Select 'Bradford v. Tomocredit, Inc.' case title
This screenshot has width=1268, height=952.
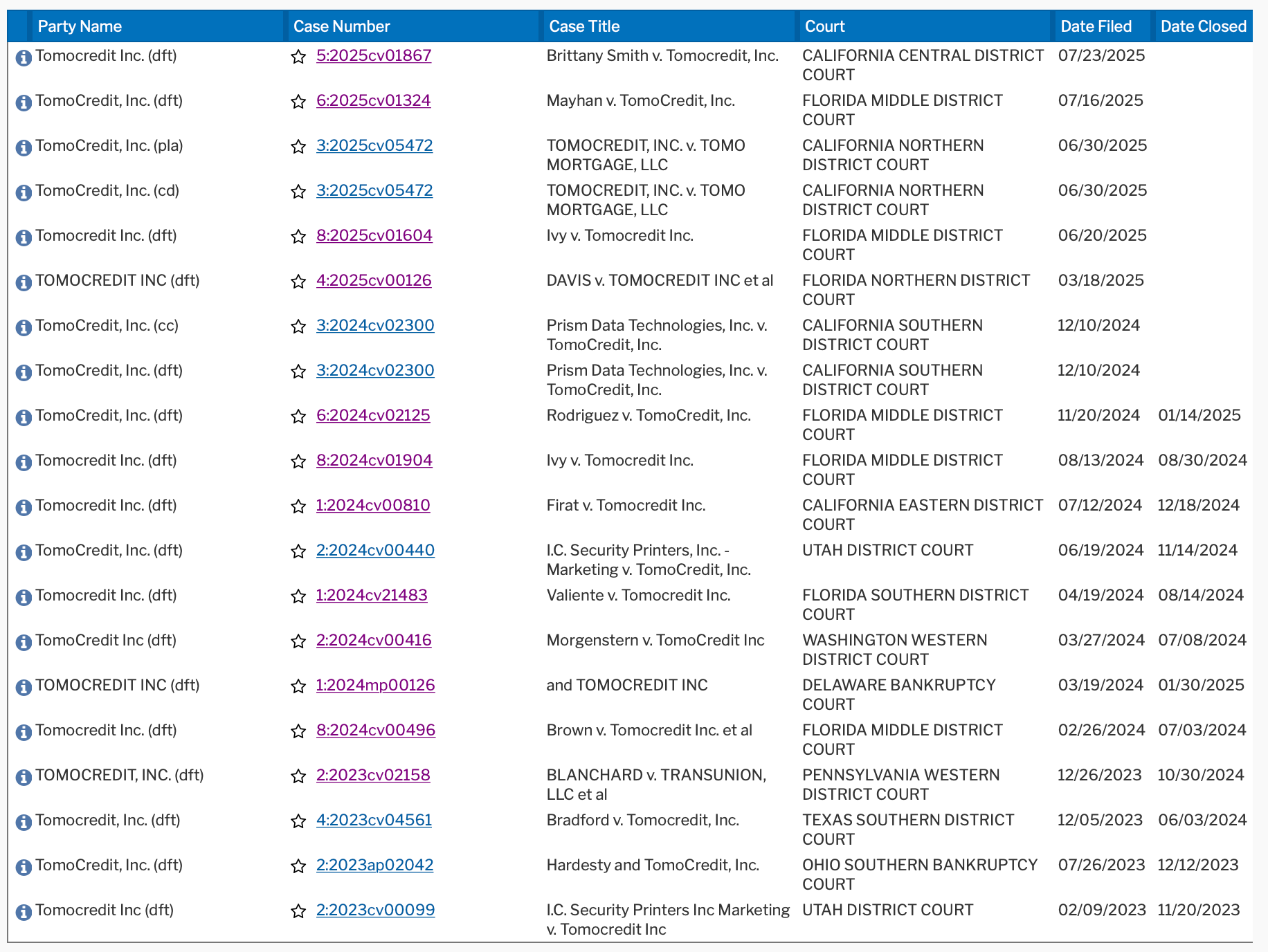pos(643,820)
